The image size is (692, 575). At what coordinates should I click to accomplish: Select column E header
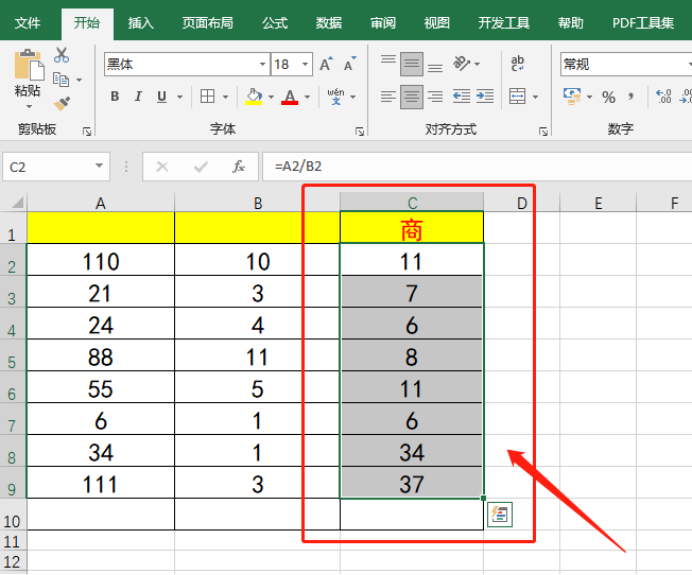click(598, 203)
